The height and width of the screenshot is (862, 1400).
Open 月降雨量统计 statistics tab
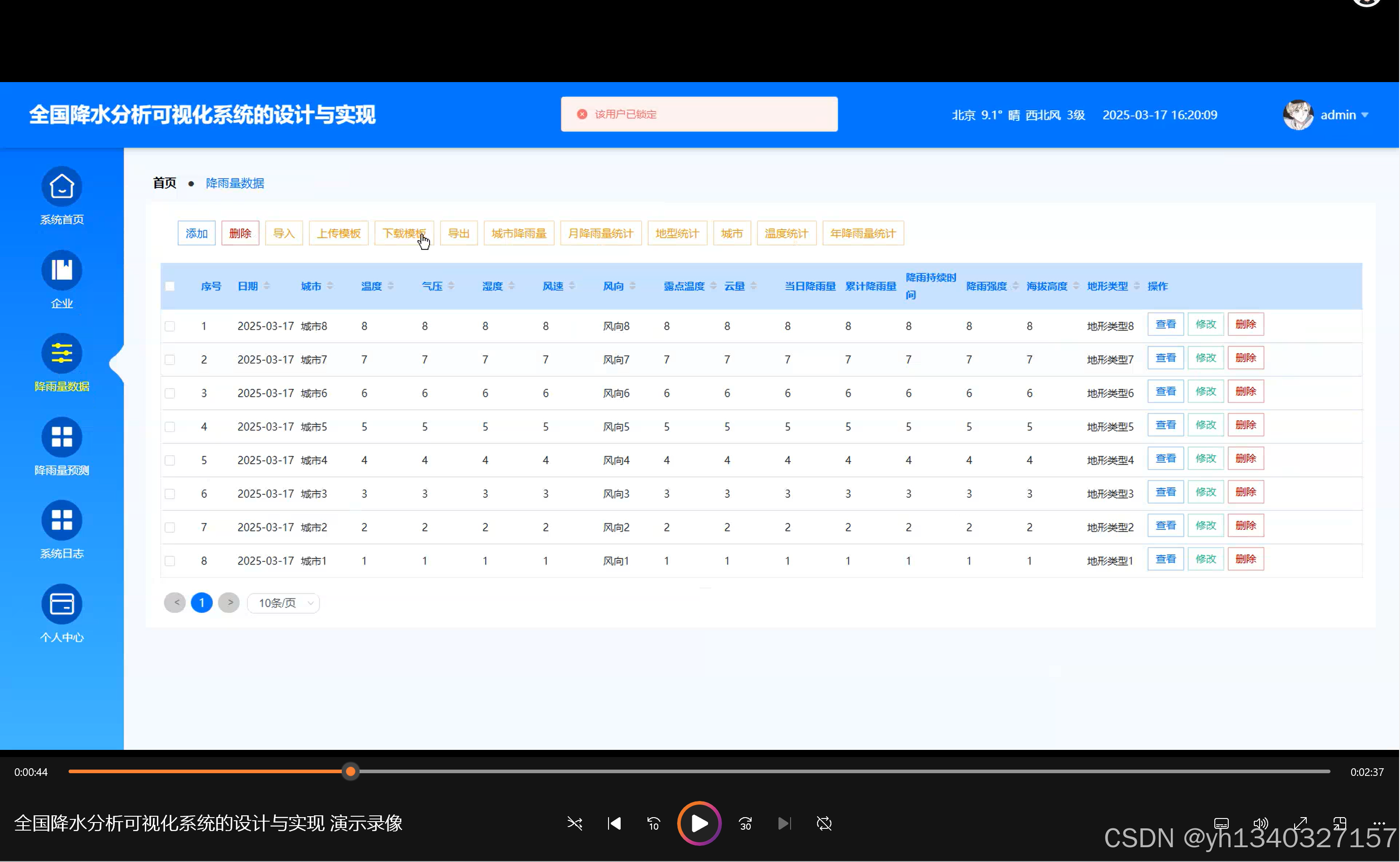point(600,233)
